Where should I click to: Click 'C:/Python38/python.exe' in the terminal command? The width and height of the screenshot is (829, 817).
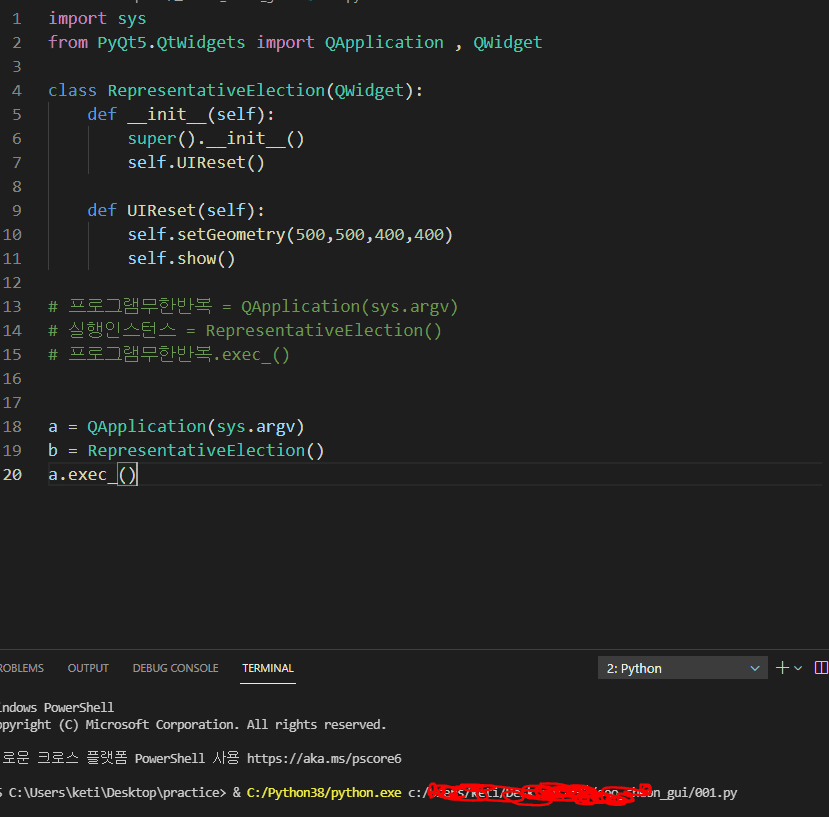coord(324,793)
